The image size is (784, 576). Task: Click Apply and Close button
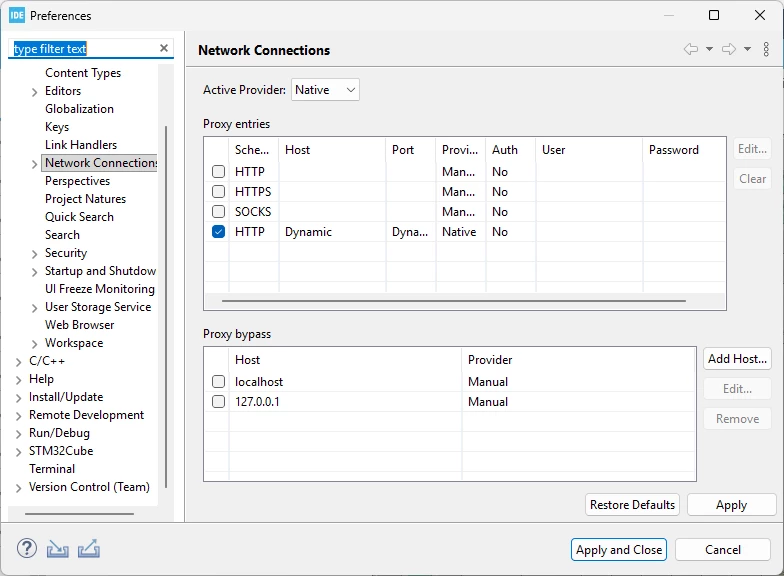pyautogui.click(x=618, y=550)
